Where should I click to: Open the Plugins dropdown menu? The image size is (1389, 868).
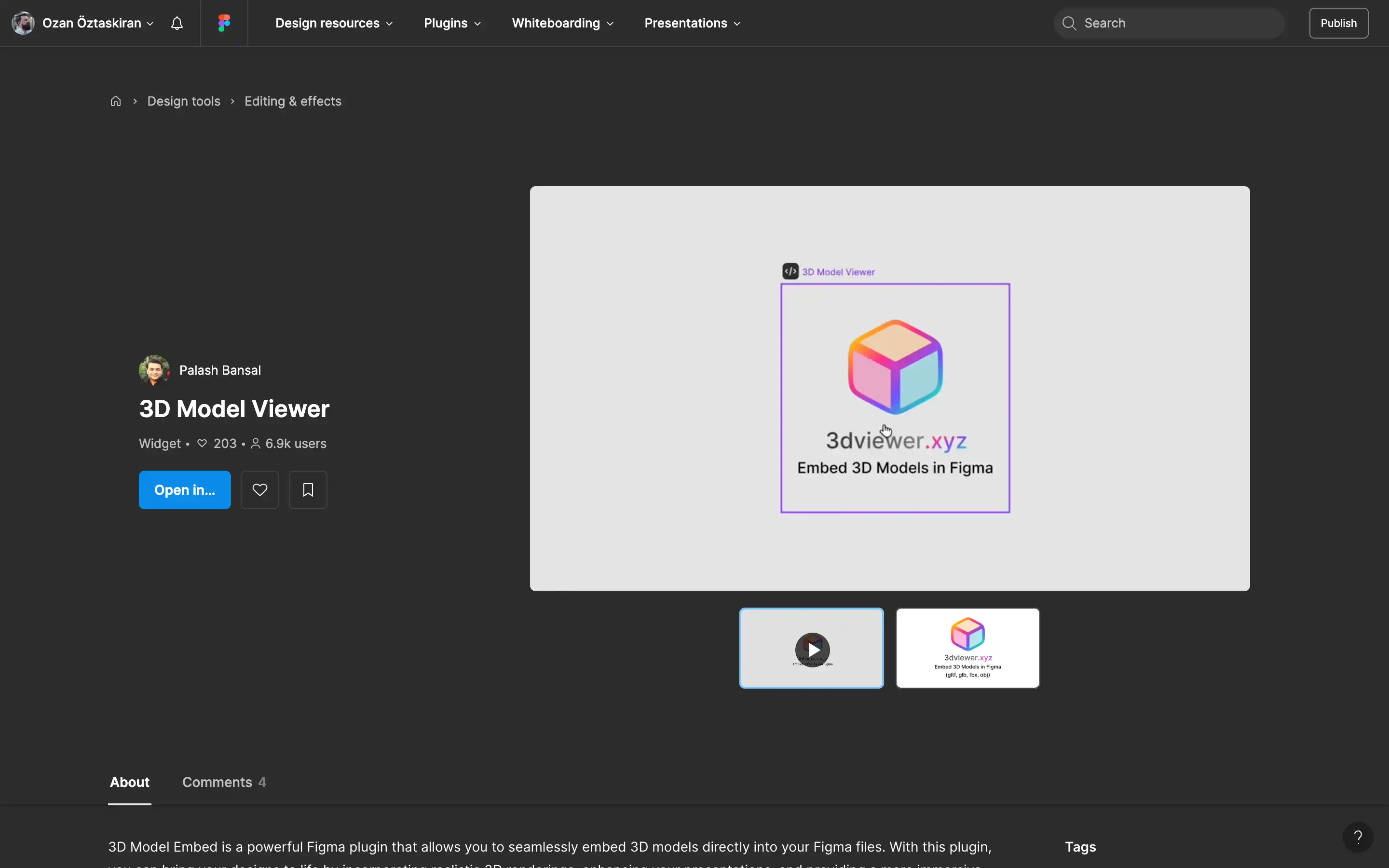(x=452, y=23)
